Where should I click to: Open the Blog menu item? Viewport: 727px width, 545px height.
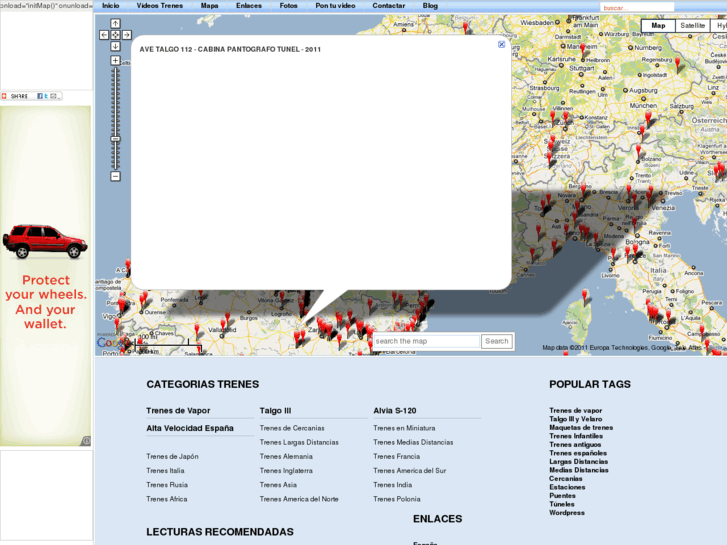(x=430, y=6)
